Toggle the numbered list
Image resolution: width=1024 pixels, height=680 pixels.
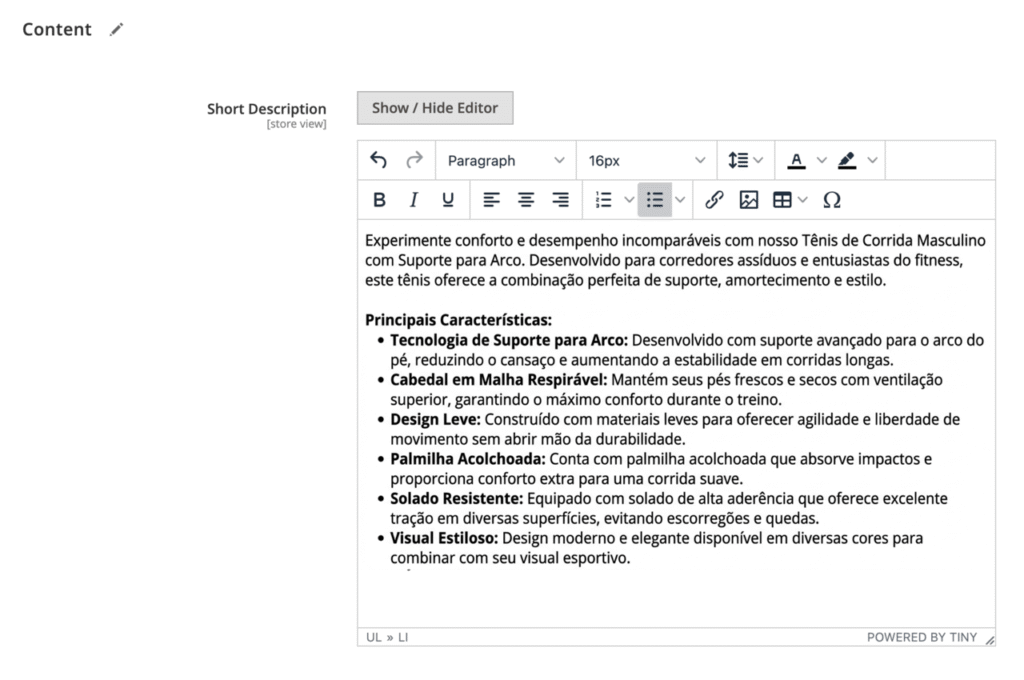(x=603, y=200)
